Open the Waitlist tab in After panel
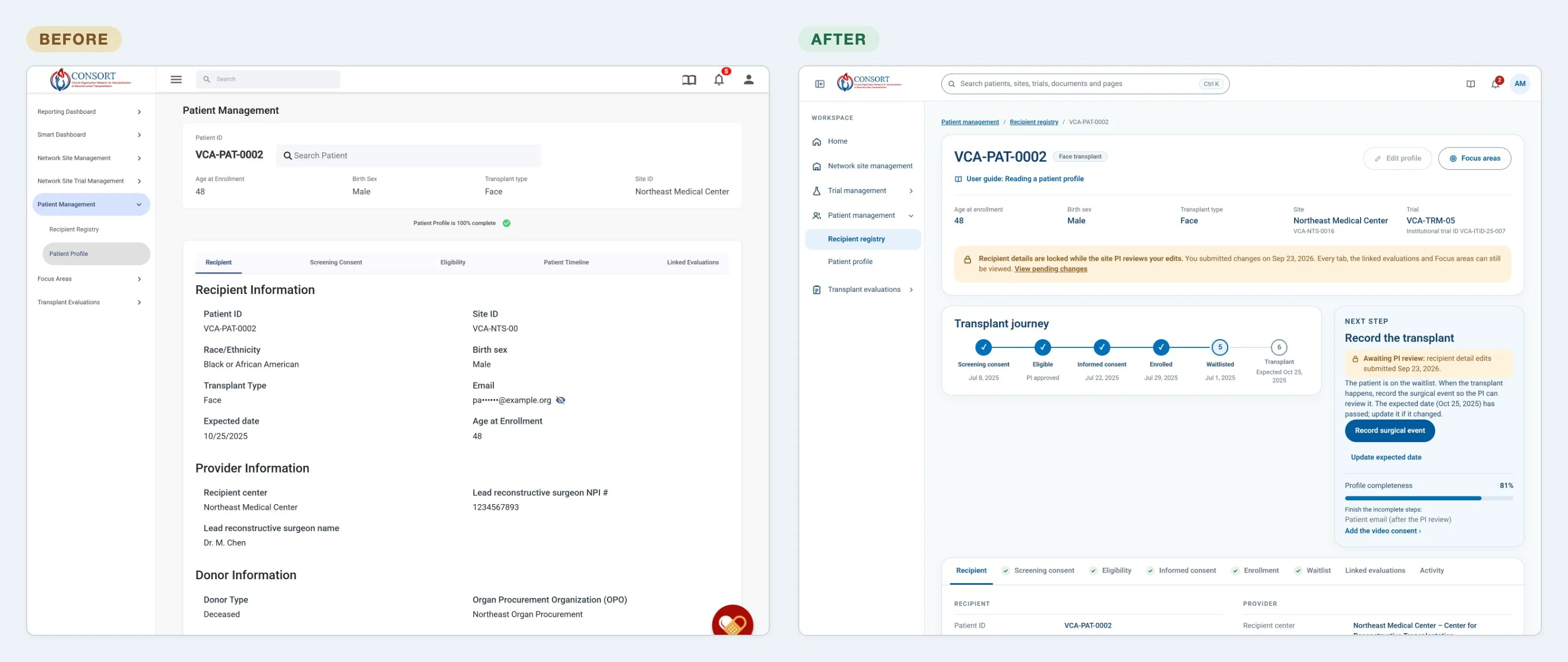The height and width of the screenshot is (662, 1568). tap(1312, 571)
